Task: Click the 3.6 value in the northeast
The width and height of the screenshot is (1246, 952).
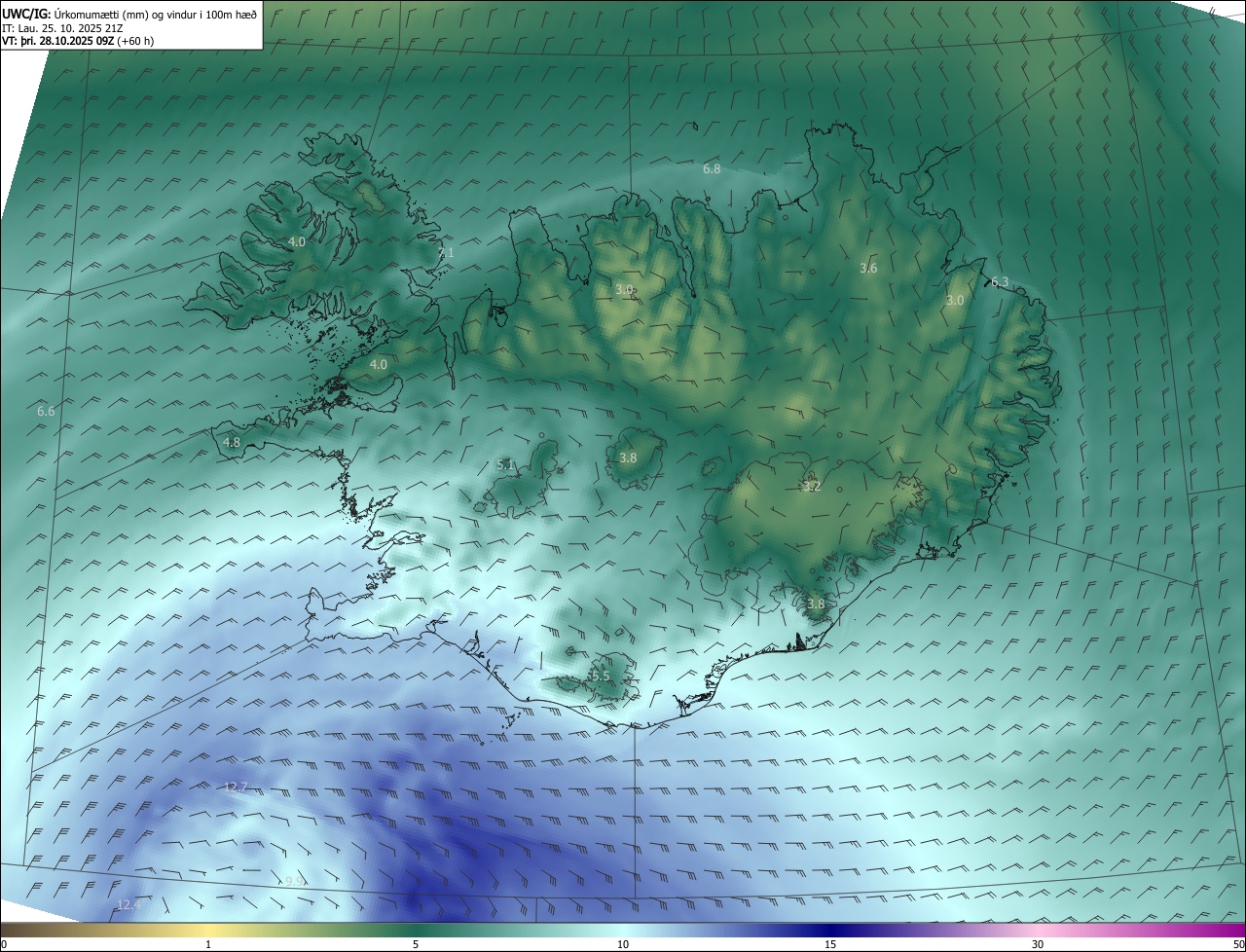Action: tap(869, 269)
